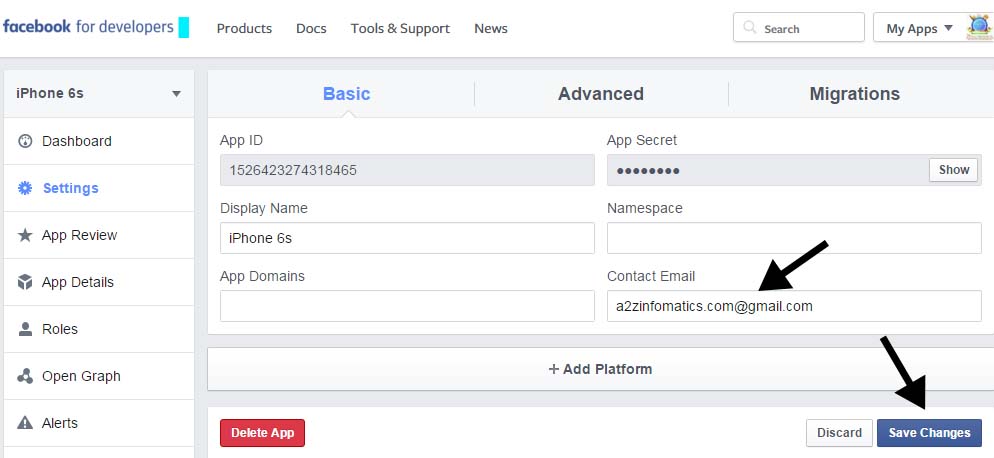Open Alerts in the sidebar

[x=99, y=423]
